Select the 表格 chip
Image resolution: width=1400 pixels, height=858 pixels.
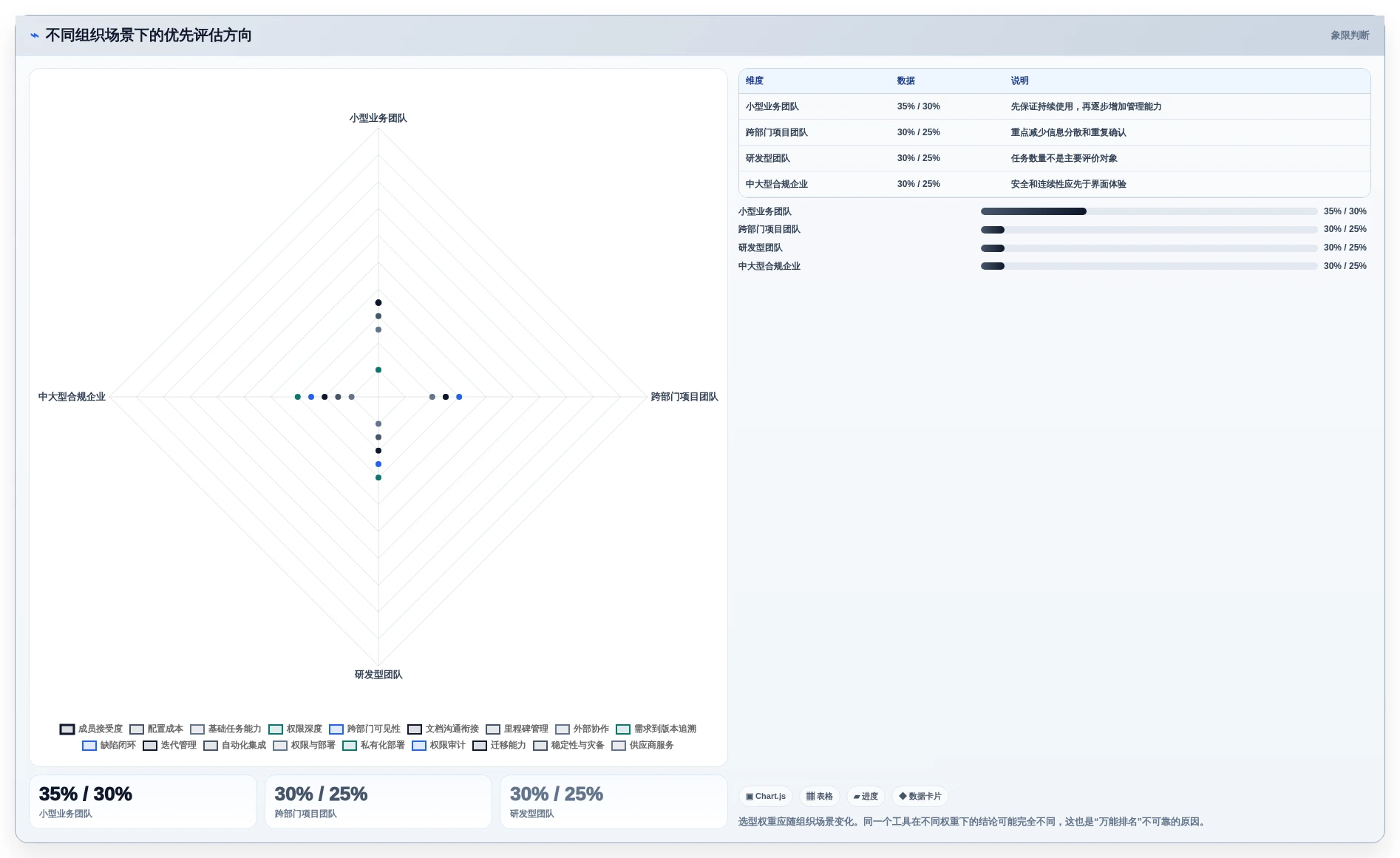[x=819, y=796]
